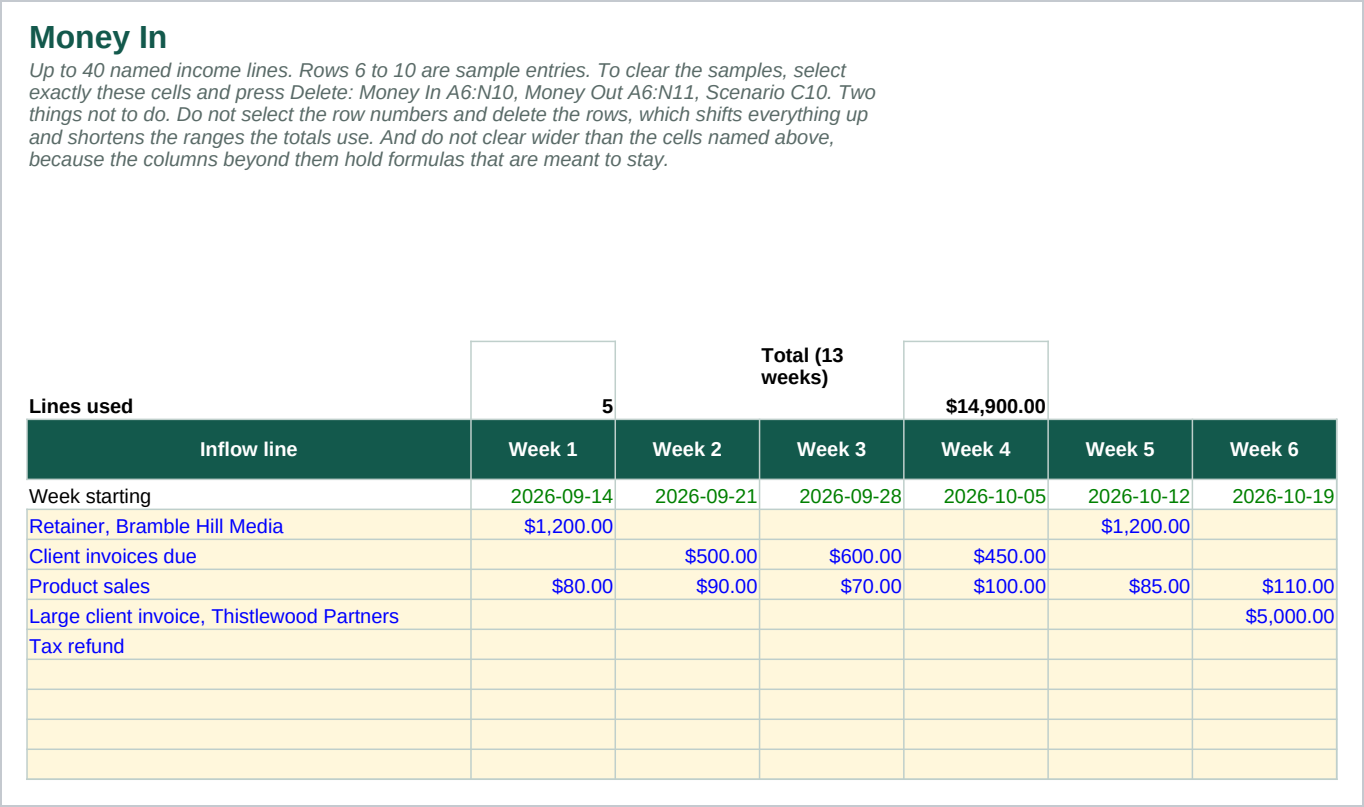The width and height of the screenshot is (1364, 807).
Task: Click the Week 1 column header
Action: pos(543,450)
